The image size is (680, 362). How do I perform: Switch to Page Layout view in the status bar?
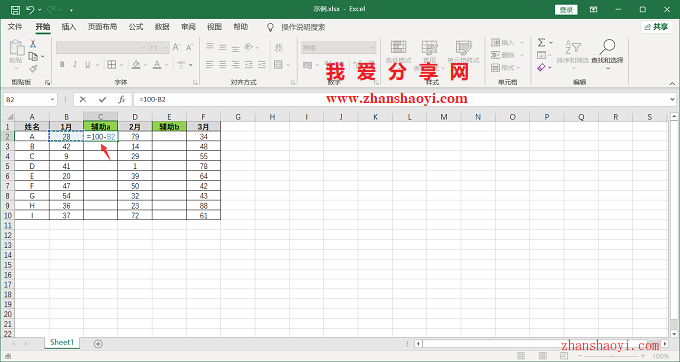pos(543,356)
